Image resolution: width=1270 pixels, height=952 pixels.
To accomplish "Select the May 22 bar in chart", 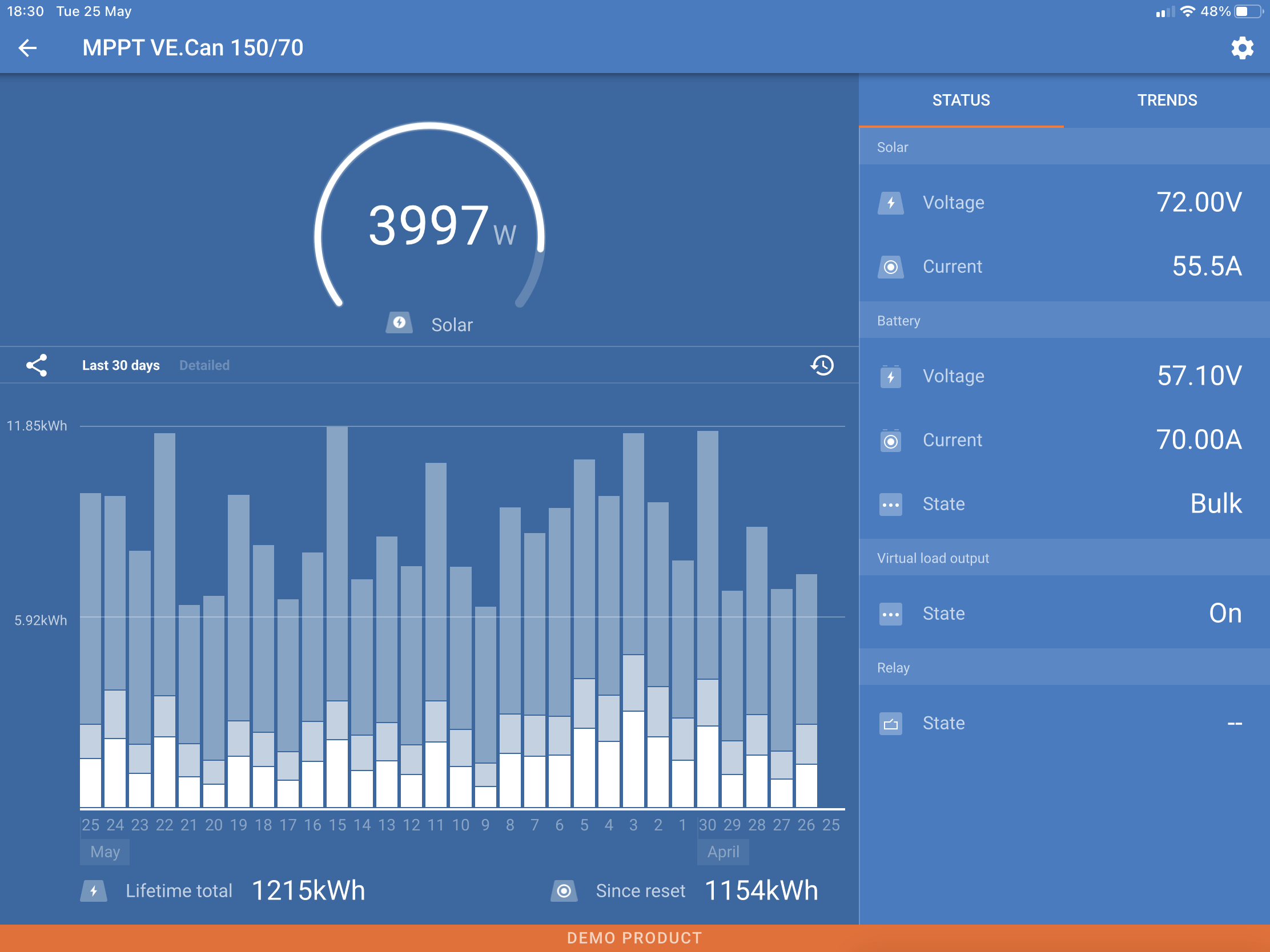I will (x=165, y=620).
